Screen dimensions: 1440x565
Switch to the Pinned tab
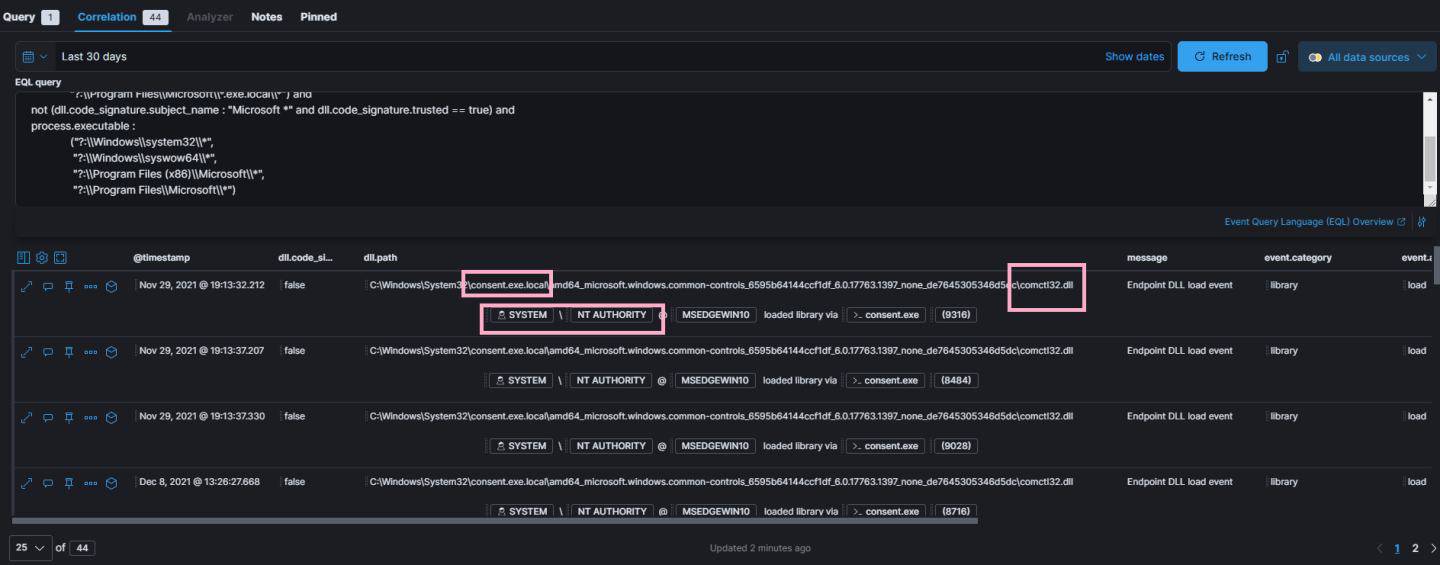tap(318, 17)
